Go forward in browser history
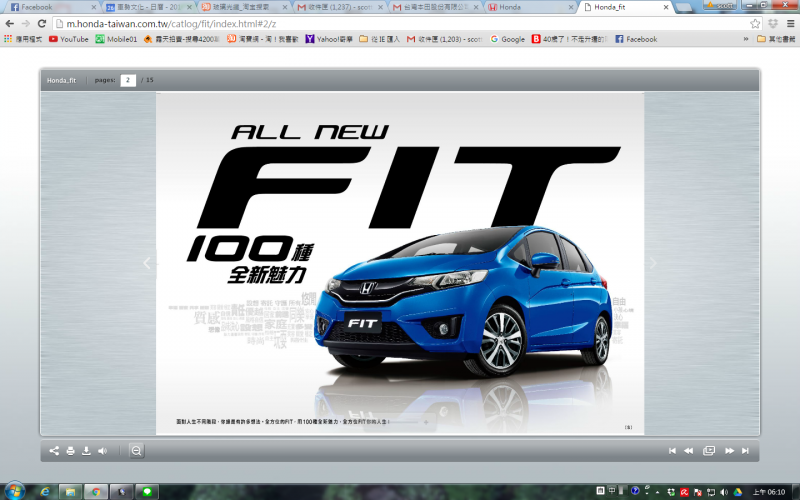The width and height of the screenshot is (800, 500). pyautogui.click(x=26, y=23)
